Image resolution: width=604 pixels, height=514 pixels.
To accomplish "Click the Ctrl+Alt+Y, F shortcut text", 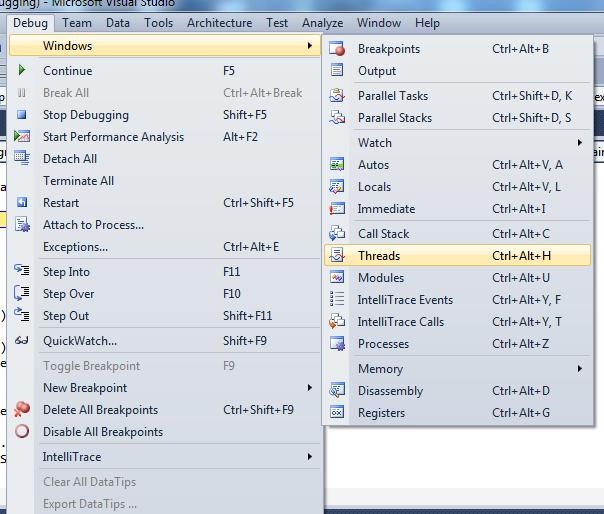I will tap(527, 299).
